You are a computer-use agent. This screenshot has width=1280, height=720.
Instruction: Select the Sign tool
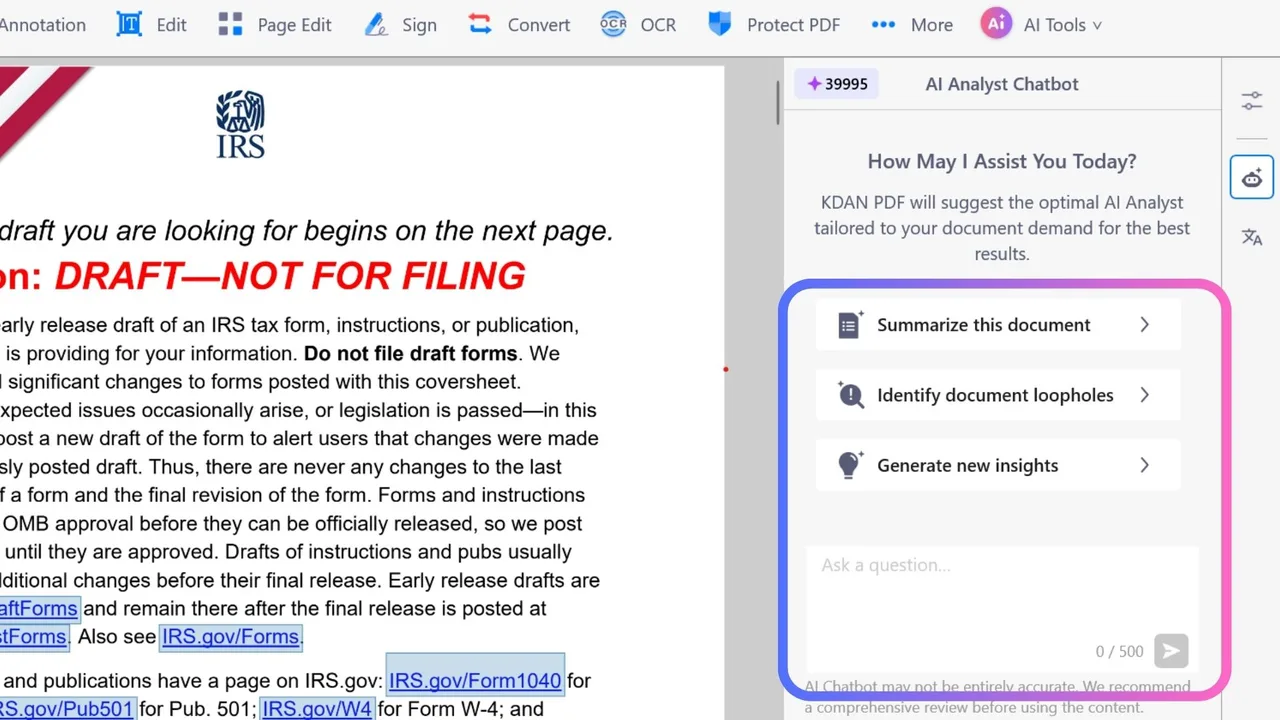tap(400, 25)
